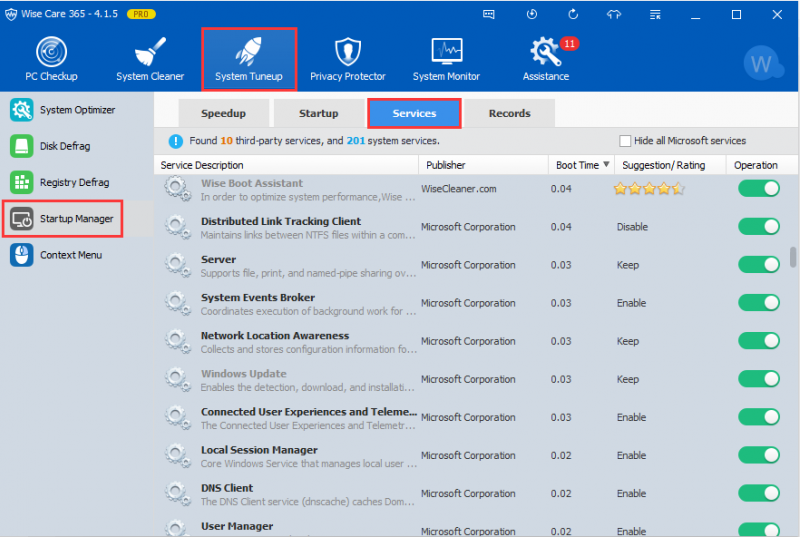Switch to Speedup tab

tap(223, 113)
